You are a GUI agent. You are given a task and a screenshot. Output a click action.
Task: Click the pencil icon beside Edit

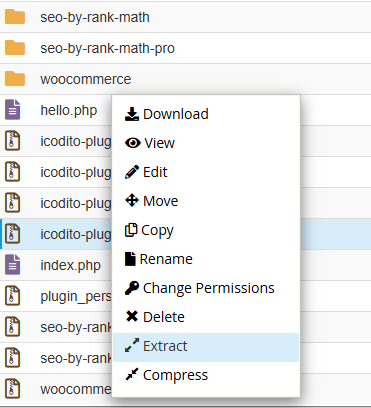(x=132, y=172)
